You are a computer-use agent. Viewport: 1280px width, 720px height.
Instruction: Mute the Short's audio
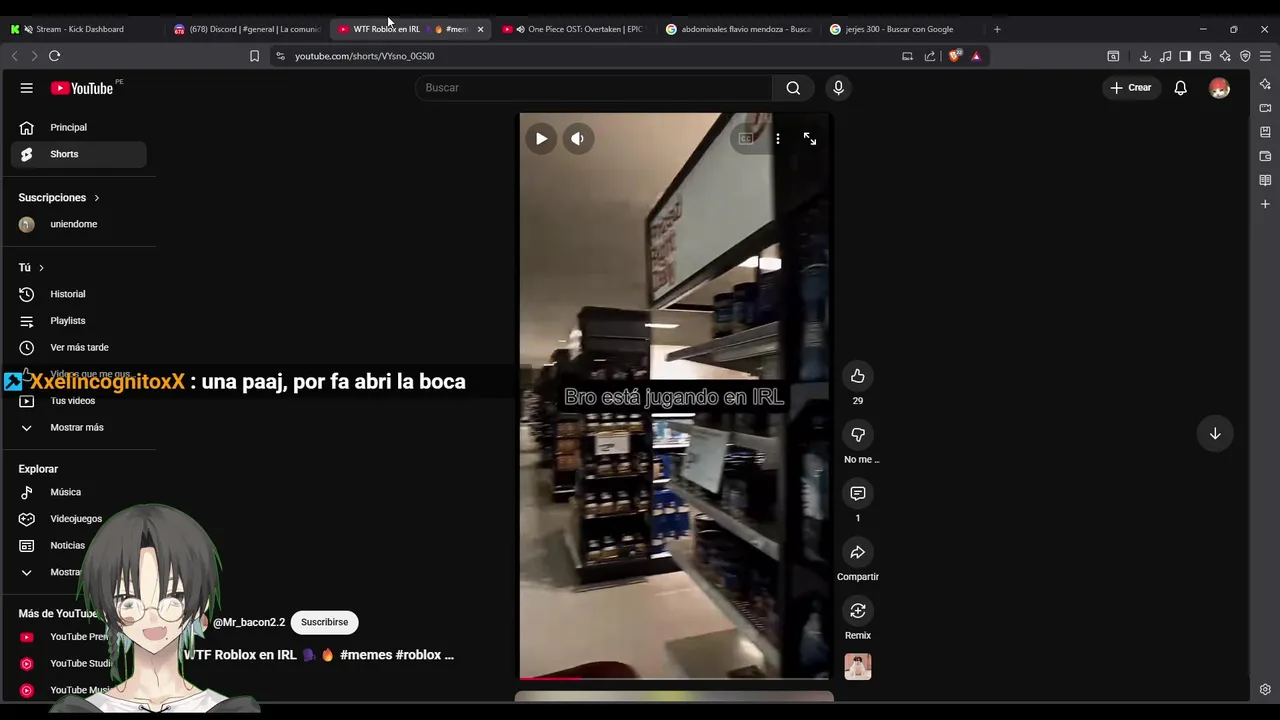coord(577,139)
